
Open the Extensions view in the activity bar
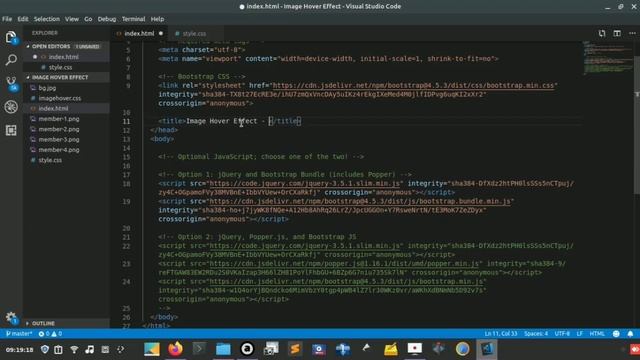click(x=11, y=130)
